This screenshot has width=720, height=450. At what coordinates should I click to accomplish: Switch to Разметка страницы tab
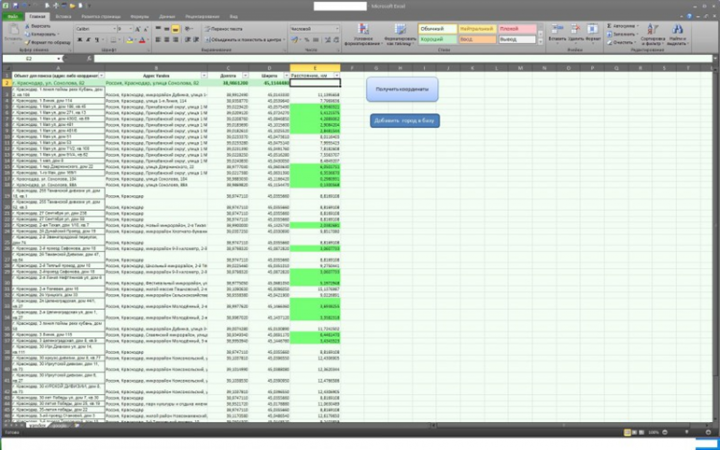101,17
